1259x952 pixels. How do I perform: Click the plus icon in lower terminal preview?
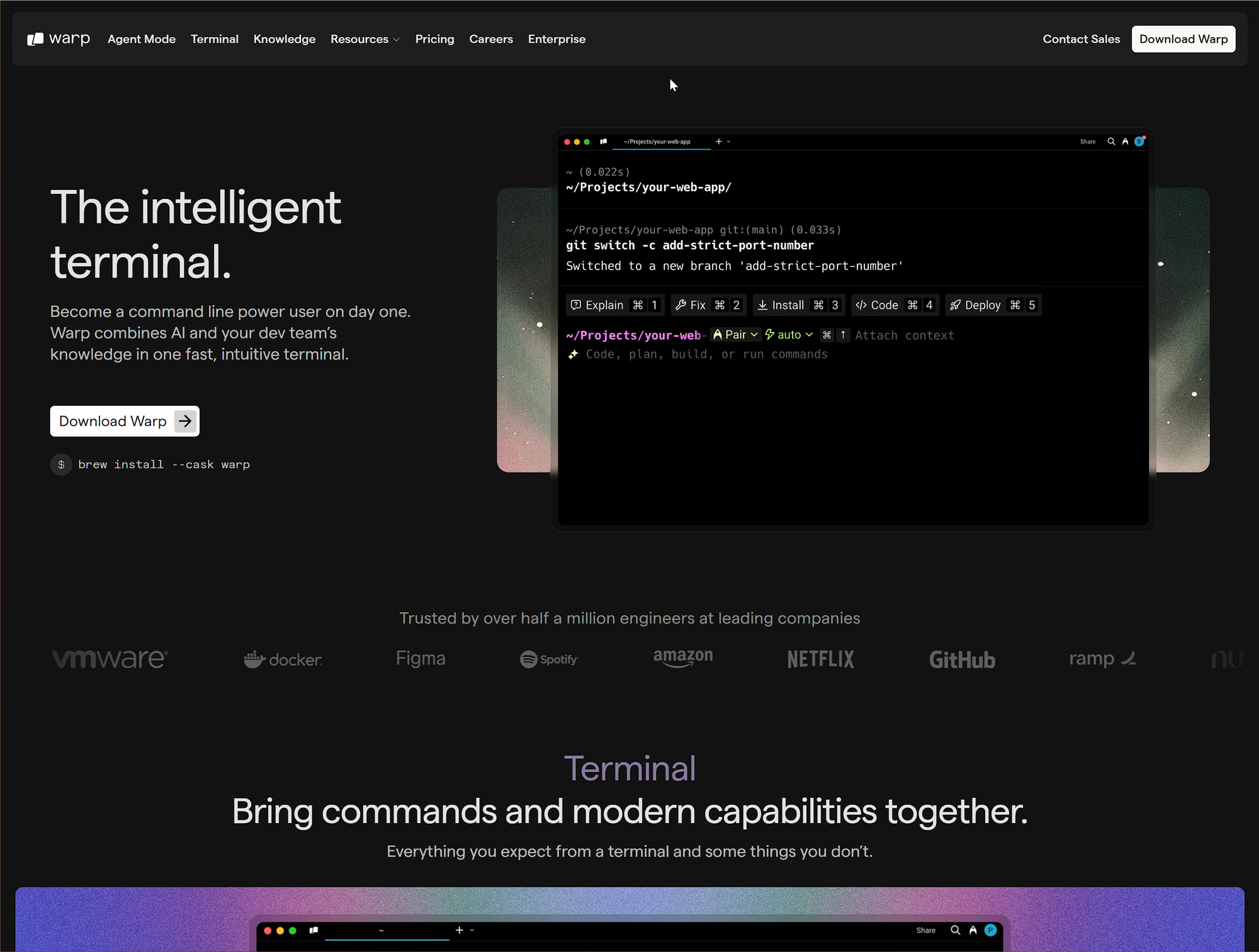click(x=460, y=930)
